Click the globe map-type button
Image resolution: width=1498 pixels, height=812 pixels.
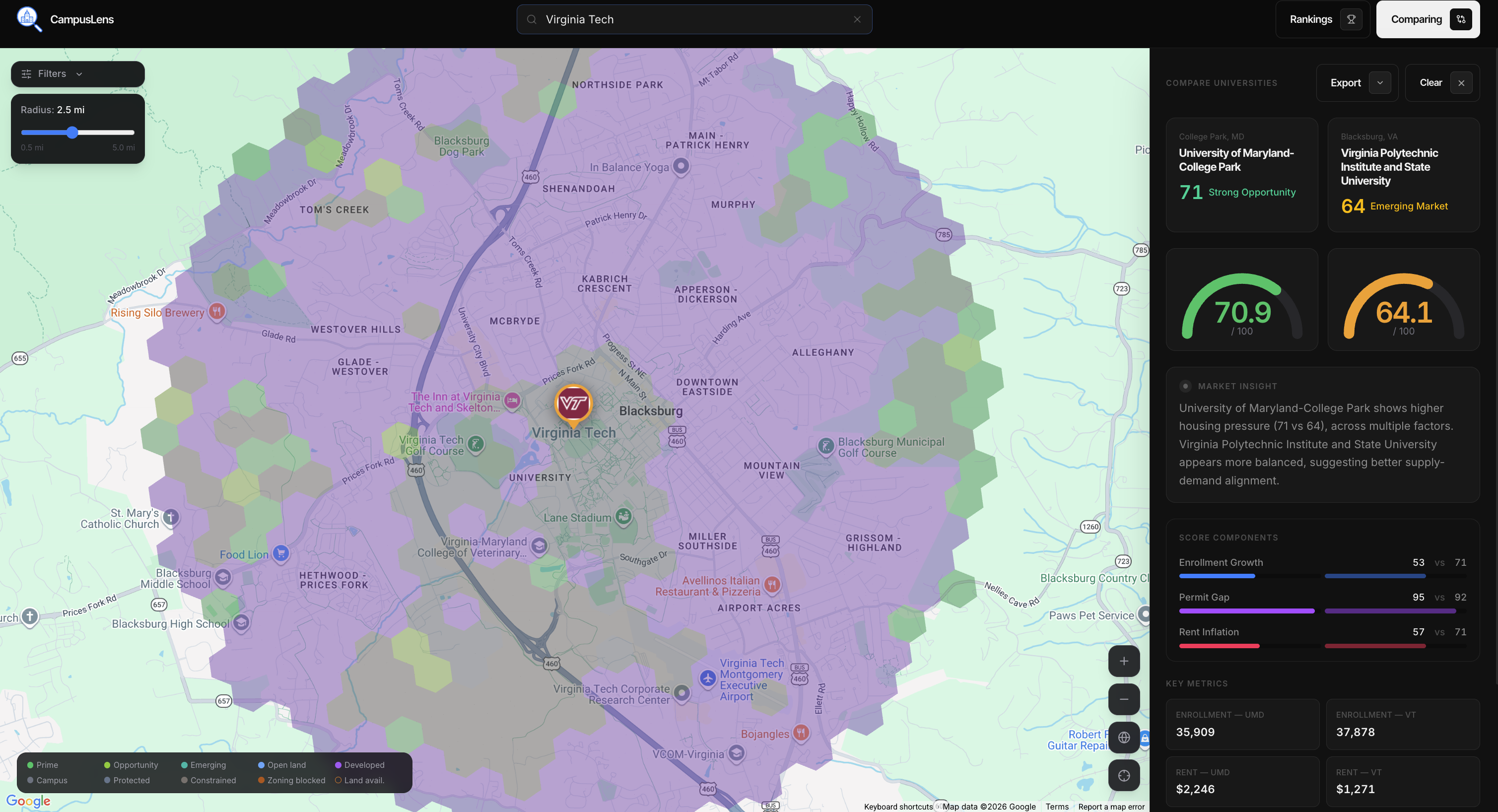pos(1124,737)
